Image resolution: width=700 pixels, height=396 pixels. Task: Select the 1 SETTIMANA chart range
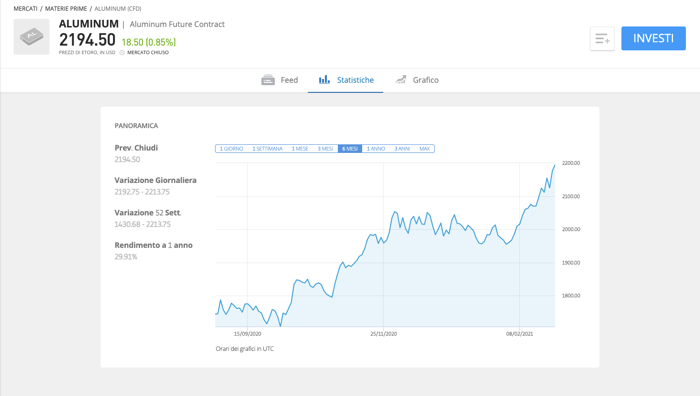[x=267, y=149]
